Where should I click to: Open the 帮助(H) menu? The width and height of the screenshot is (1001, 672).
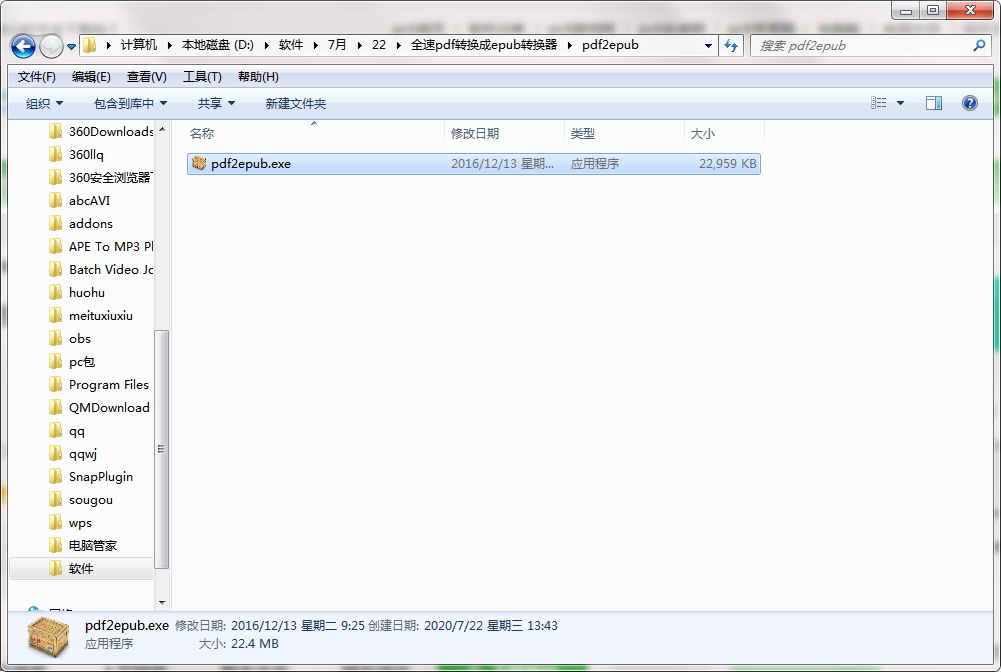[x=259, y=77]
